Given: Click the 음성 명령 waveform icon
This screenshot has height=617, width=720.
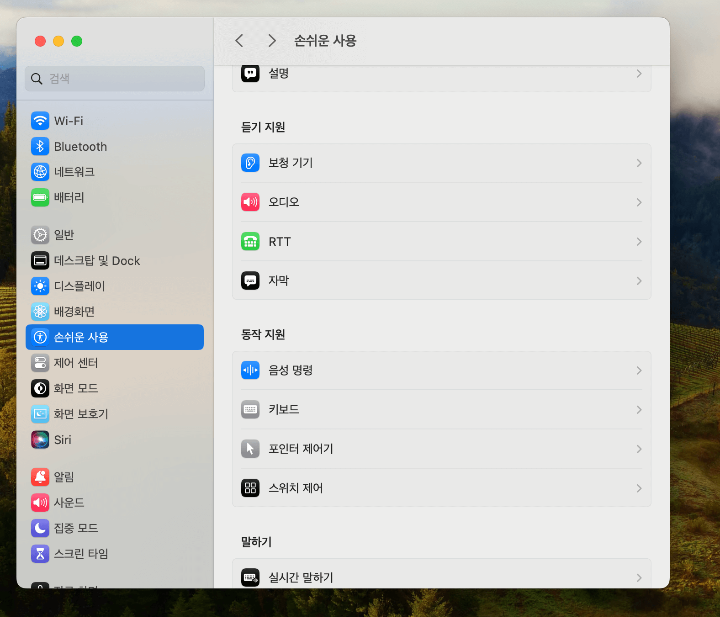Looking at the screenshot, I should [x=250, y=370].
